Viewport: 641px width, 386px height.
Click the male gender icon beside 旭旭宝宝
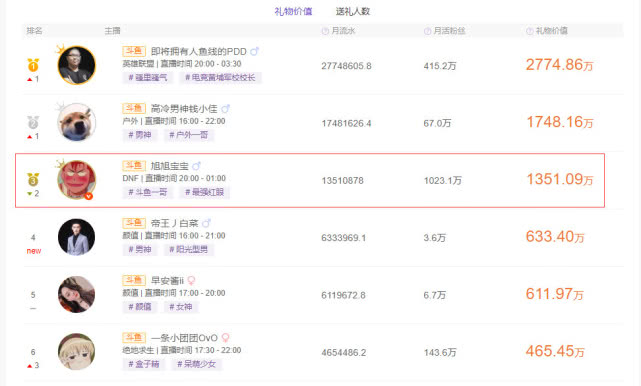[x=196, y=166]
